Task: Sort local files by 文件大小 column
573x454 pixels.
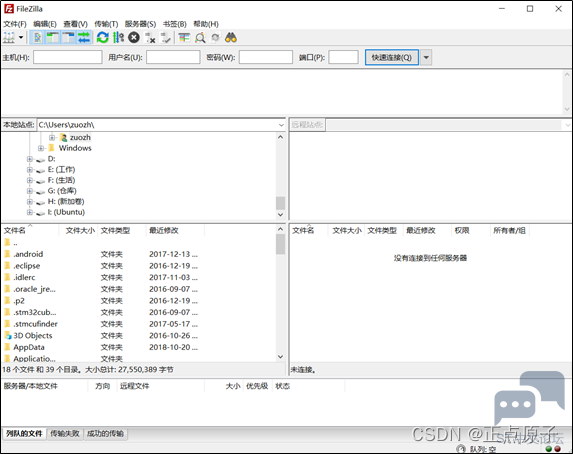Action: (x=80, y=231)
